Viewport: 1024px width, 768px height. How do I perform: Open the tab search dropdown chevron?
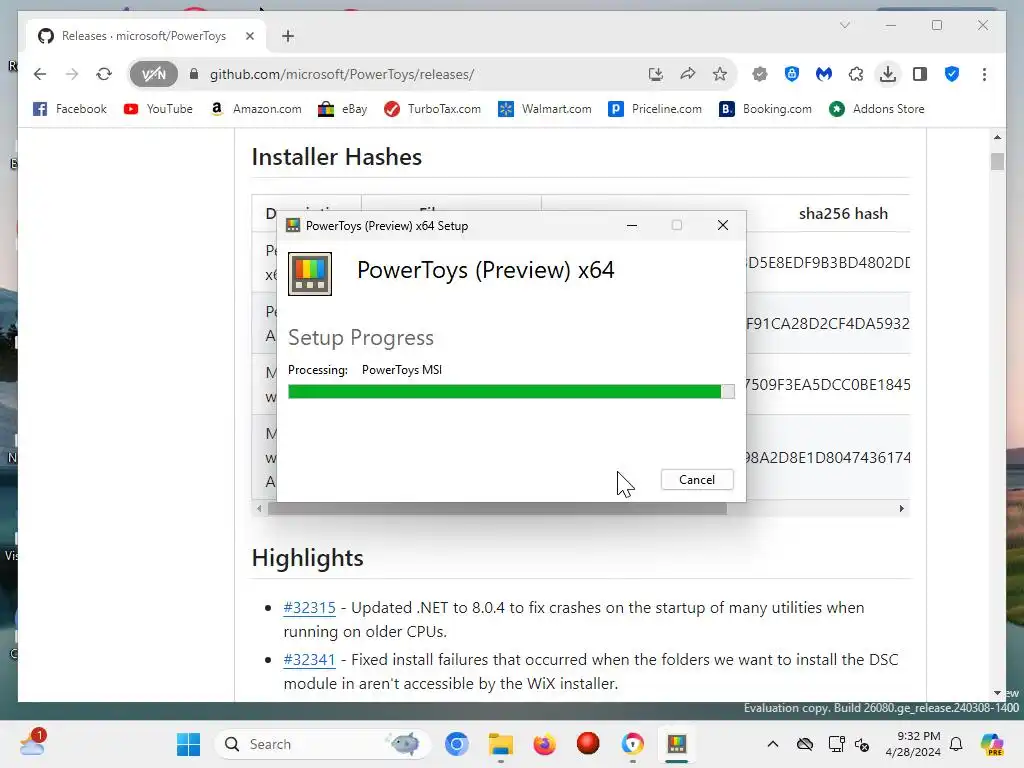(844, 25)
